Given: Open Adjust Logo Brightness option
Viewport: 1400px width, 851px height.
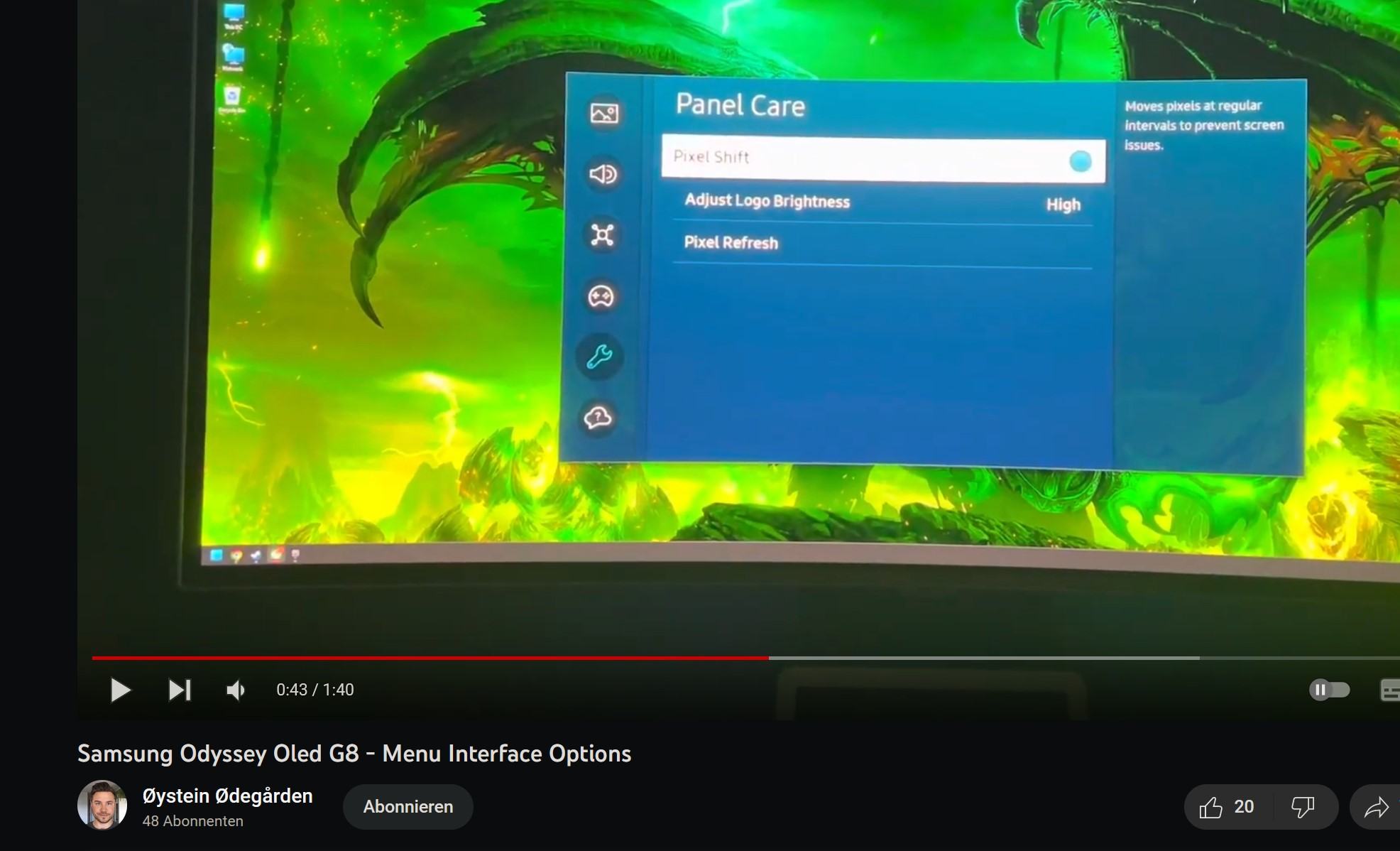Looking at the screenshot, I should [882, 202].
